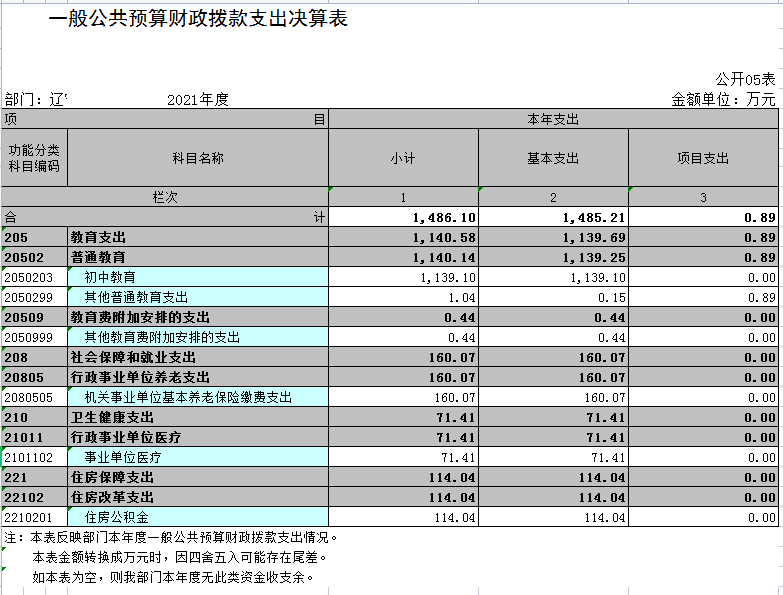Select value 1,139.25 in 普通教育 row
The width and height of the screenshot is (783, 595).
(x=553, y=257)
